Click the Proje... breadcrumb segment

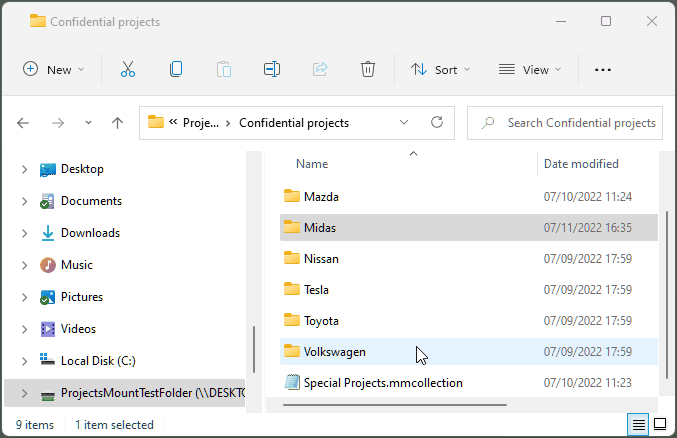pyautogui.click(x=201, y=123)
